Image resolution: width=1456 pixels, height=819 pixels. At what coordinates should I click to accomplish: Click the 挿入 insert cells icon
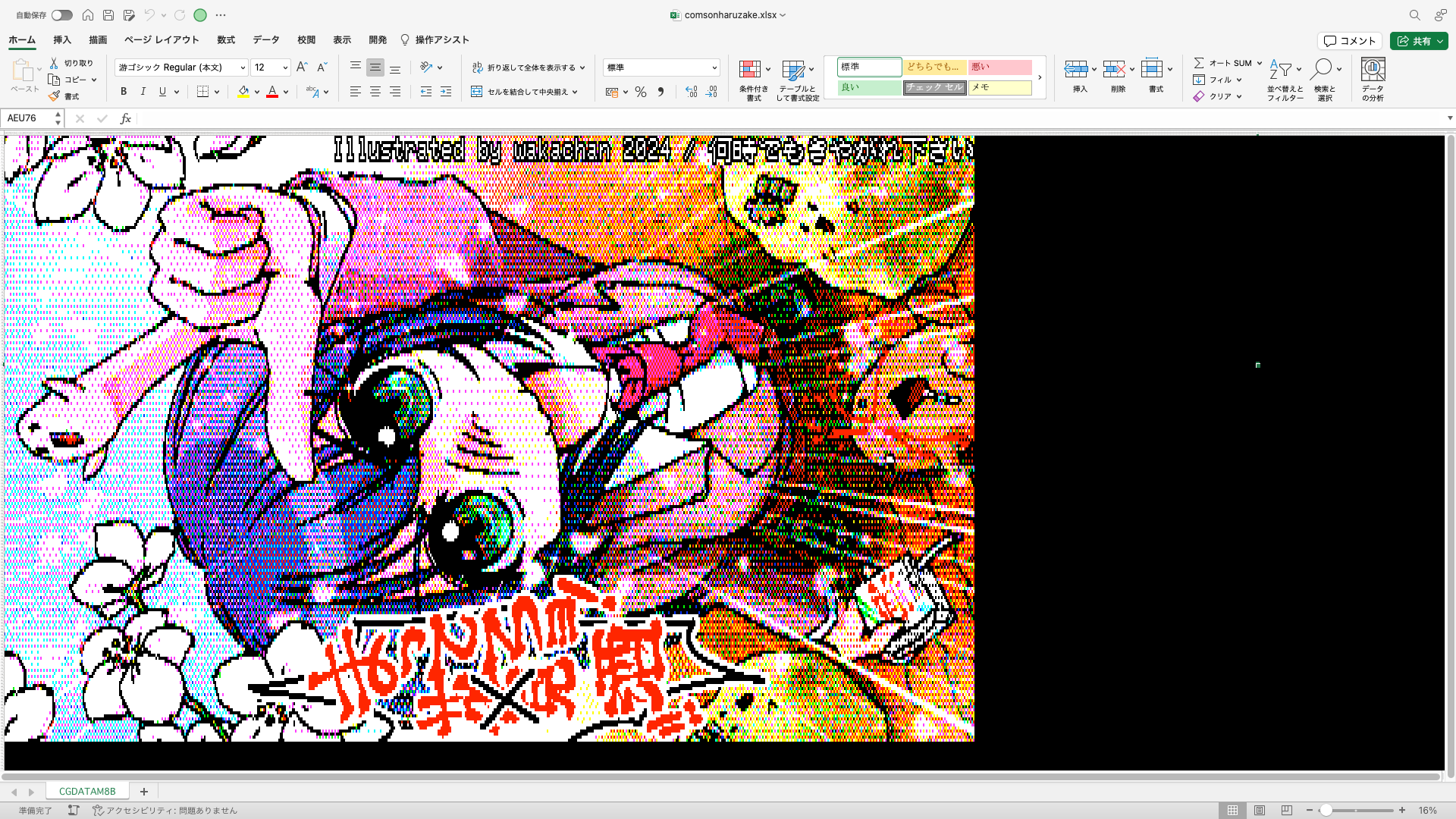1076,70
